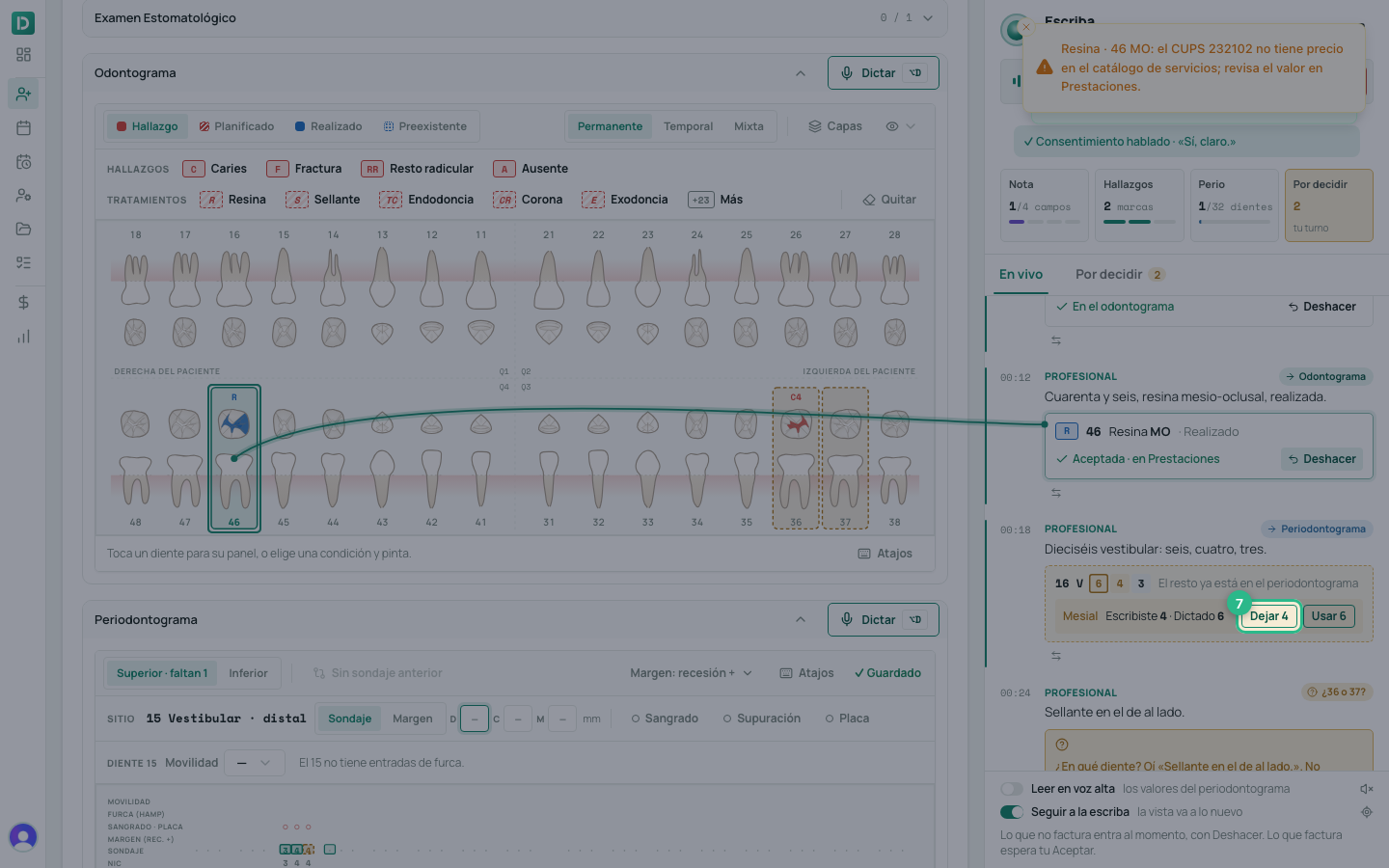Disable Seguir a la escriba switch
Viewport: 1389px width, 868px height.
(1012, 812)
